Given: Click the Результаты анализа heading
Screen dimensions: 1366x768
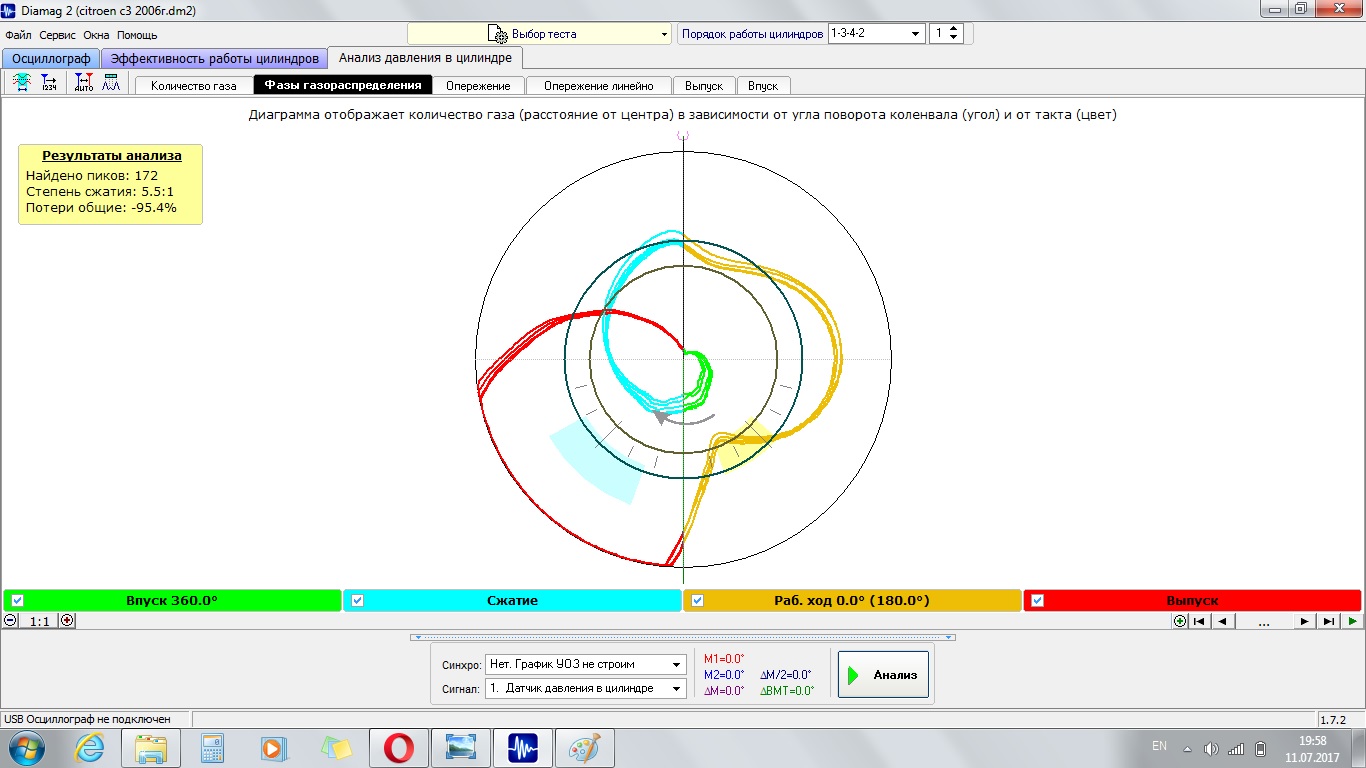Looking at the screenshot, I should (112, 156).
